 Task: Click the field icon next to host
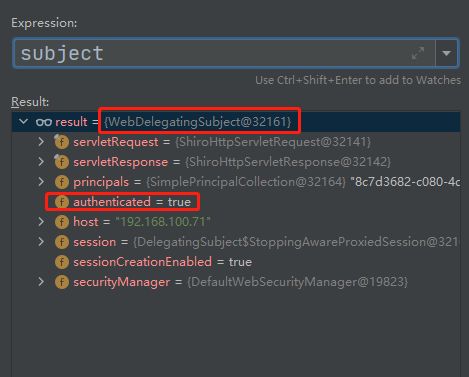click(x=62, y=222)
